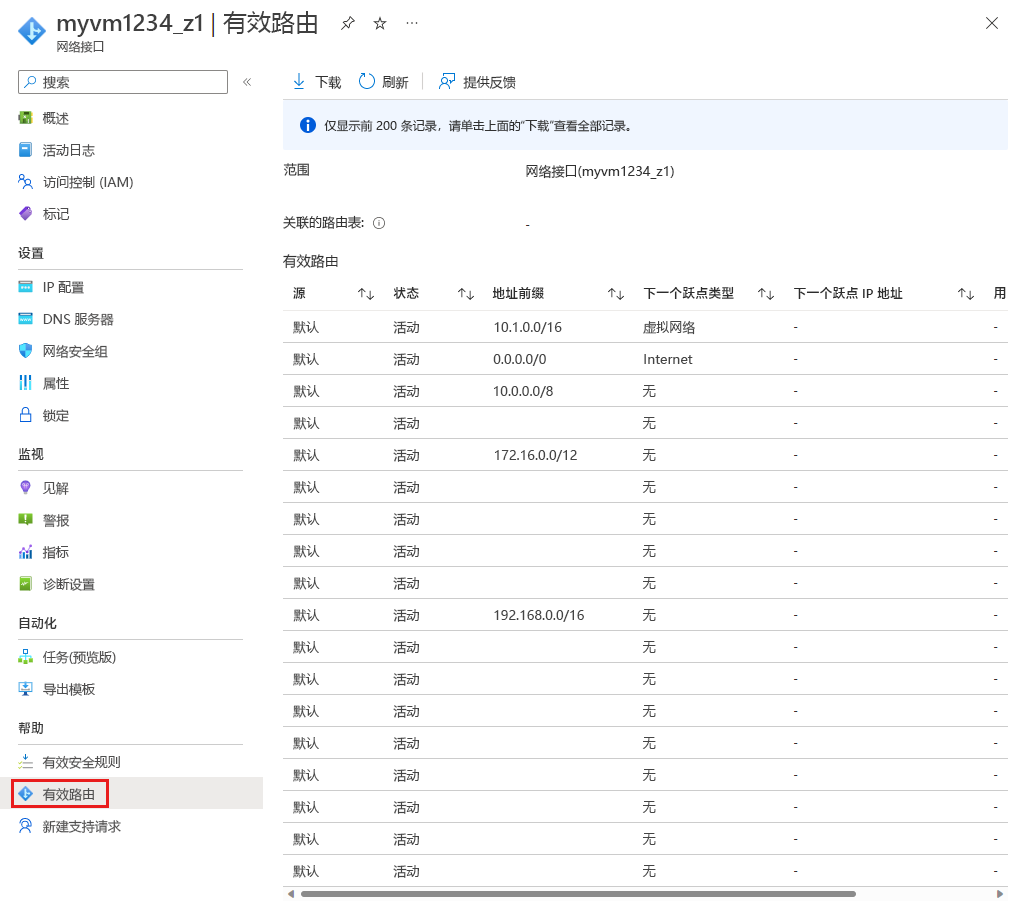Select the 0.0.0.0/0 address prefix cell
Viewport: 1026px width, 913px height.
520,359
